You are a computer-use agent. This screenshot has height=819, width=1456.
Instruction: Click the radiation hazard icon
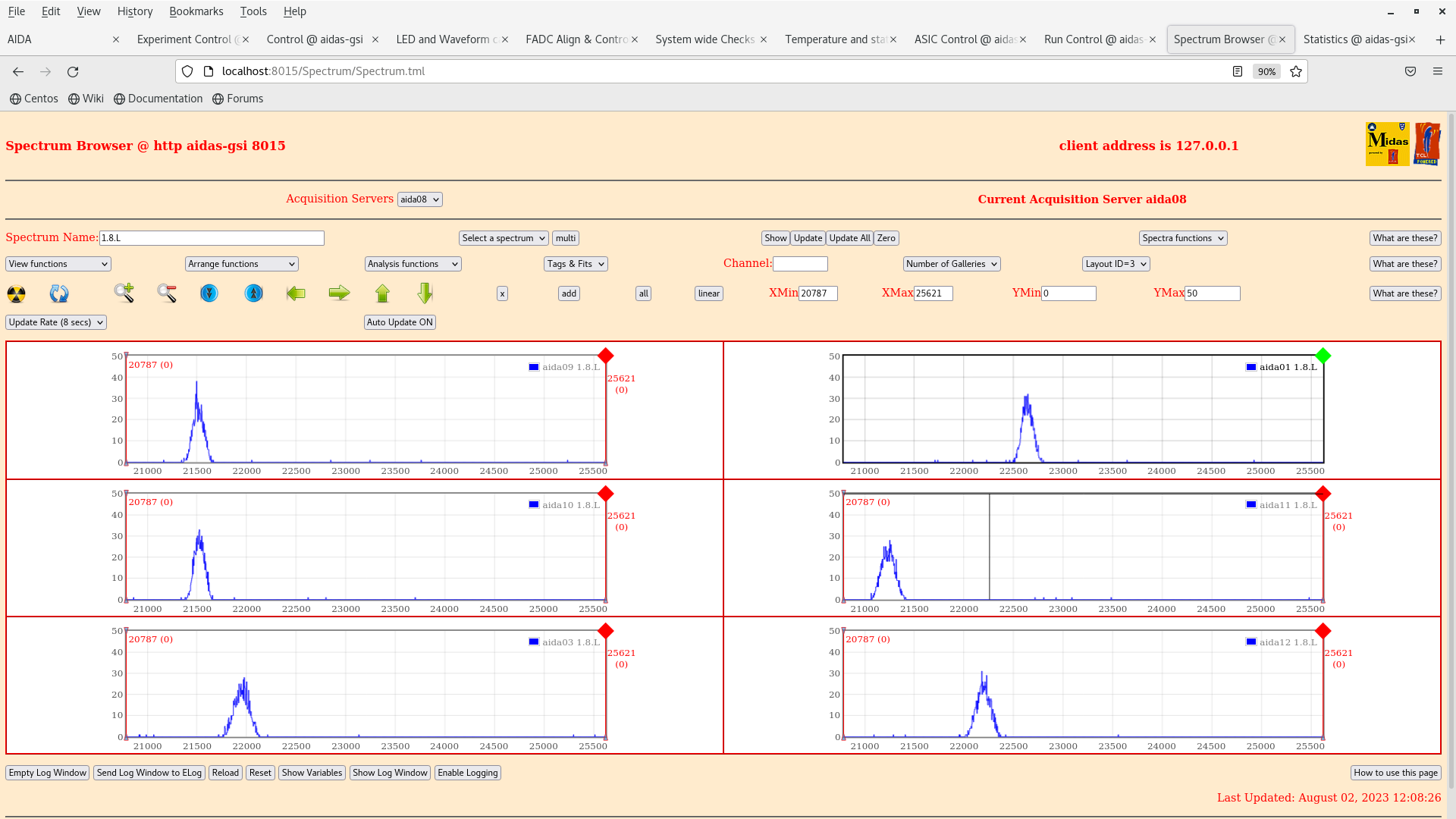coord(16,293)
